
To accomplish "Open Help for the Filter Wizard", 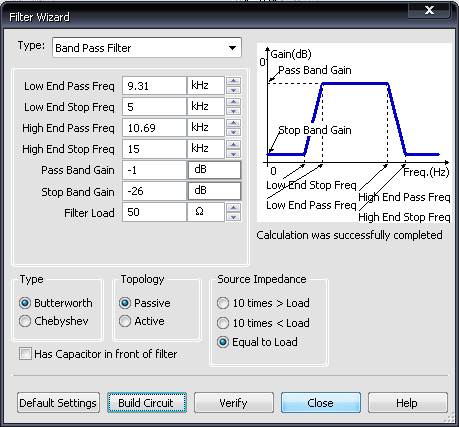I will point(408,403).
